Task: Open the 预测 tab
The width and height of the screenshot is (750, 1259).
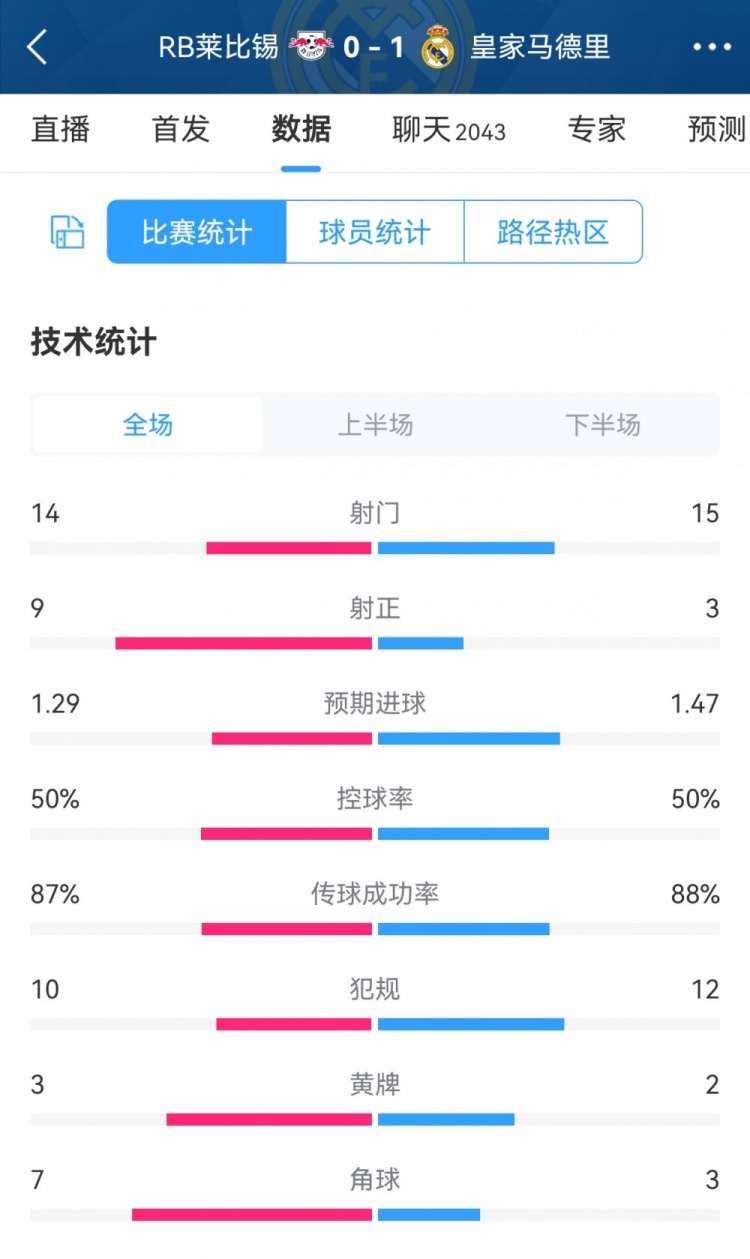Action: (x=717, y=129)
